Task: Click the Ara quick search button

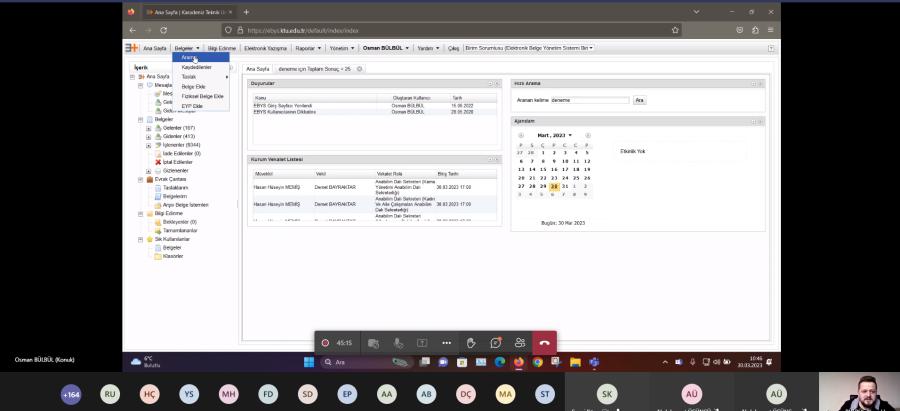Action: click(639, 100)
